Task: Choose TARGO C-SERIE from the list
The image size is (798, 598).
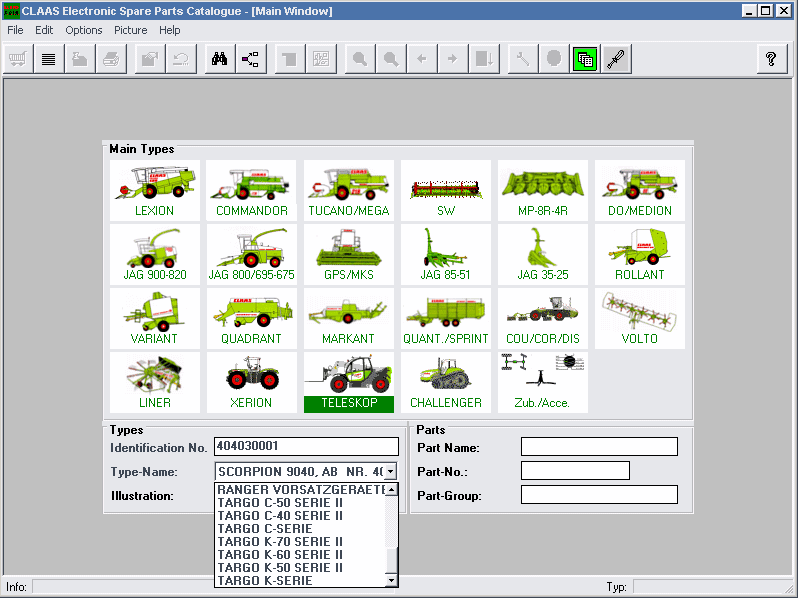Action: point(301,529)
